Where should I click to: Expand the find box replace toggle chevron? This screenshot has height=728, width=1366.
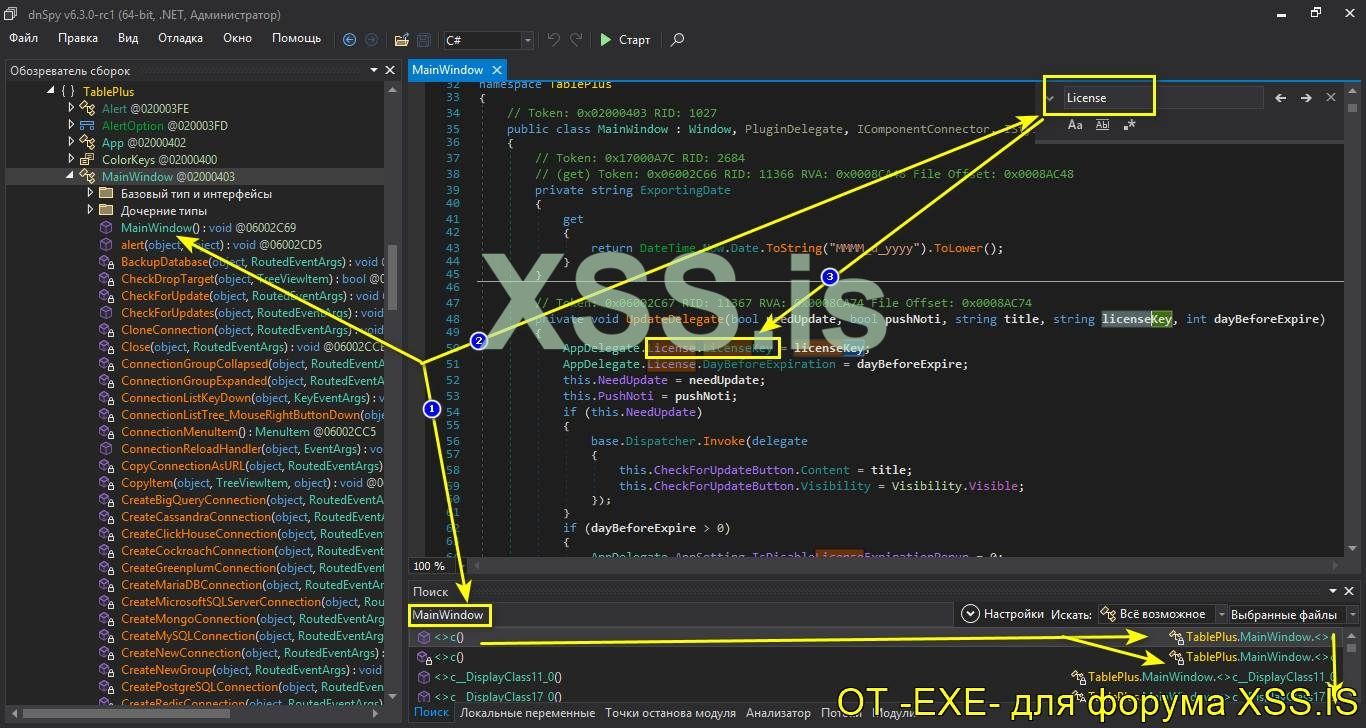click(x=1050, y=98)
